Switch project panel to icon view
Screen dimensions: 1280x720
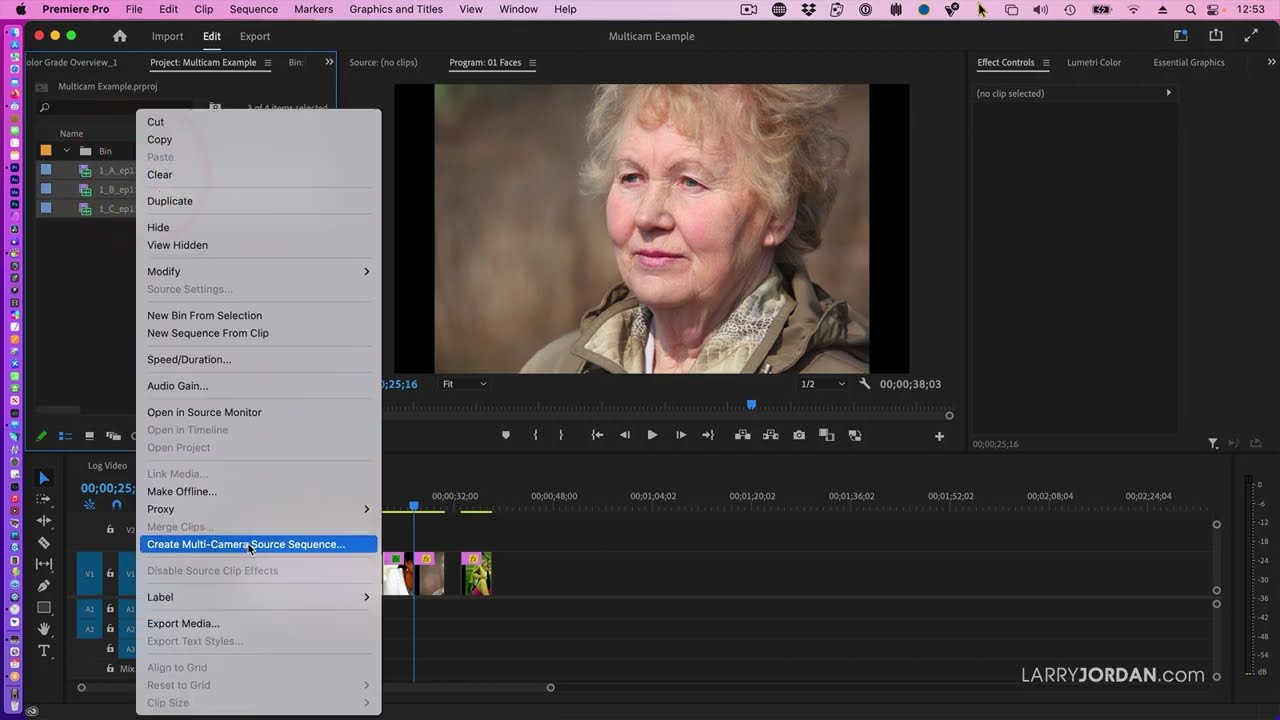[89, 436]
